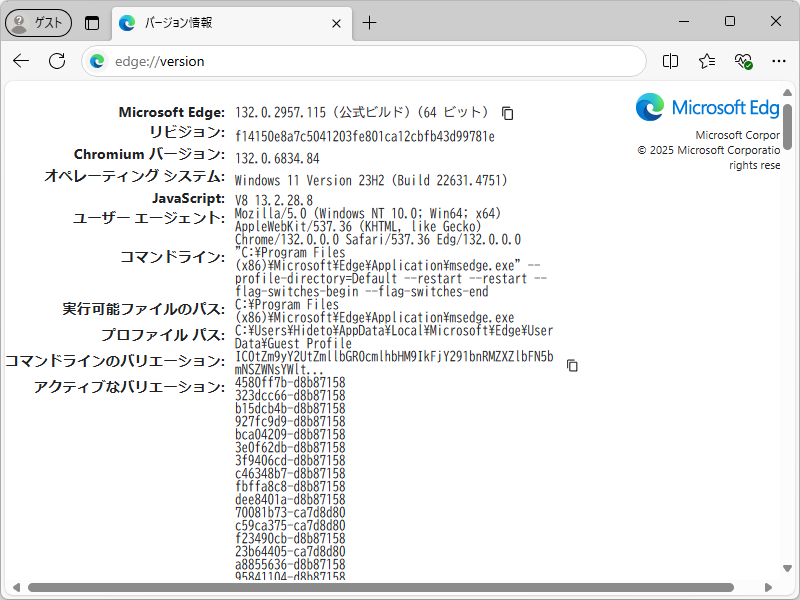This screenshot has width=800, height=600.
Task: Open Browser essentials health panel
Action: 742,61
